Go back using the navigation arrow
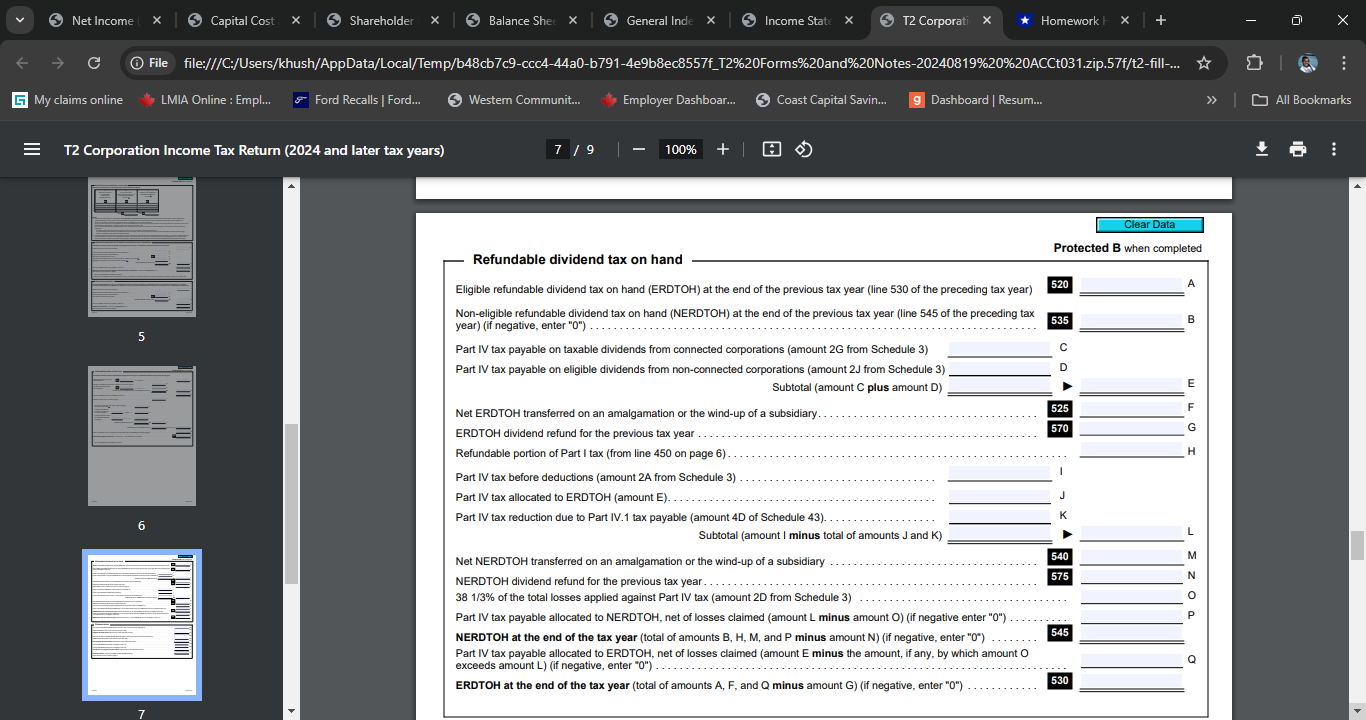This screenshot has width=1366, height=720. 21,62
